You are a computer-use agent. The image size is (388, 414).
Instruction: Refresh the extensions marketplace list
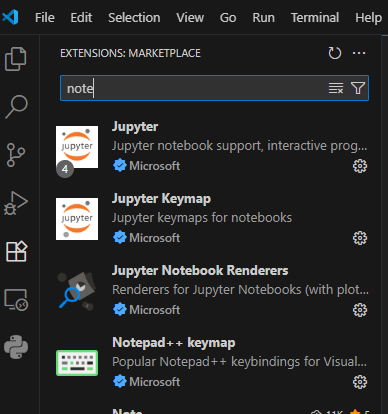coord(334,53)
